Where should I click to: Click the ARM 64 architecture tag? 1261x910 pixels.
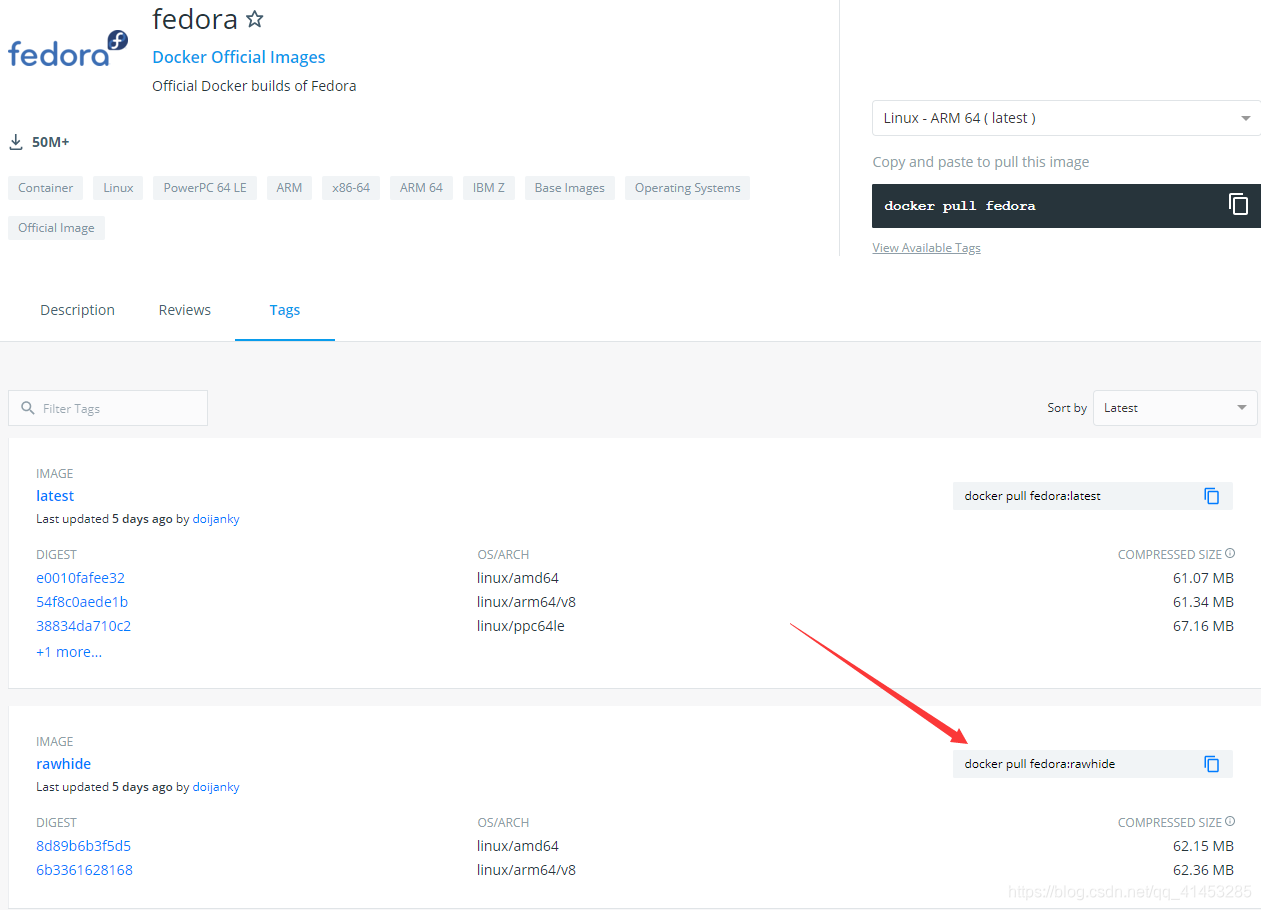point(421,188)
